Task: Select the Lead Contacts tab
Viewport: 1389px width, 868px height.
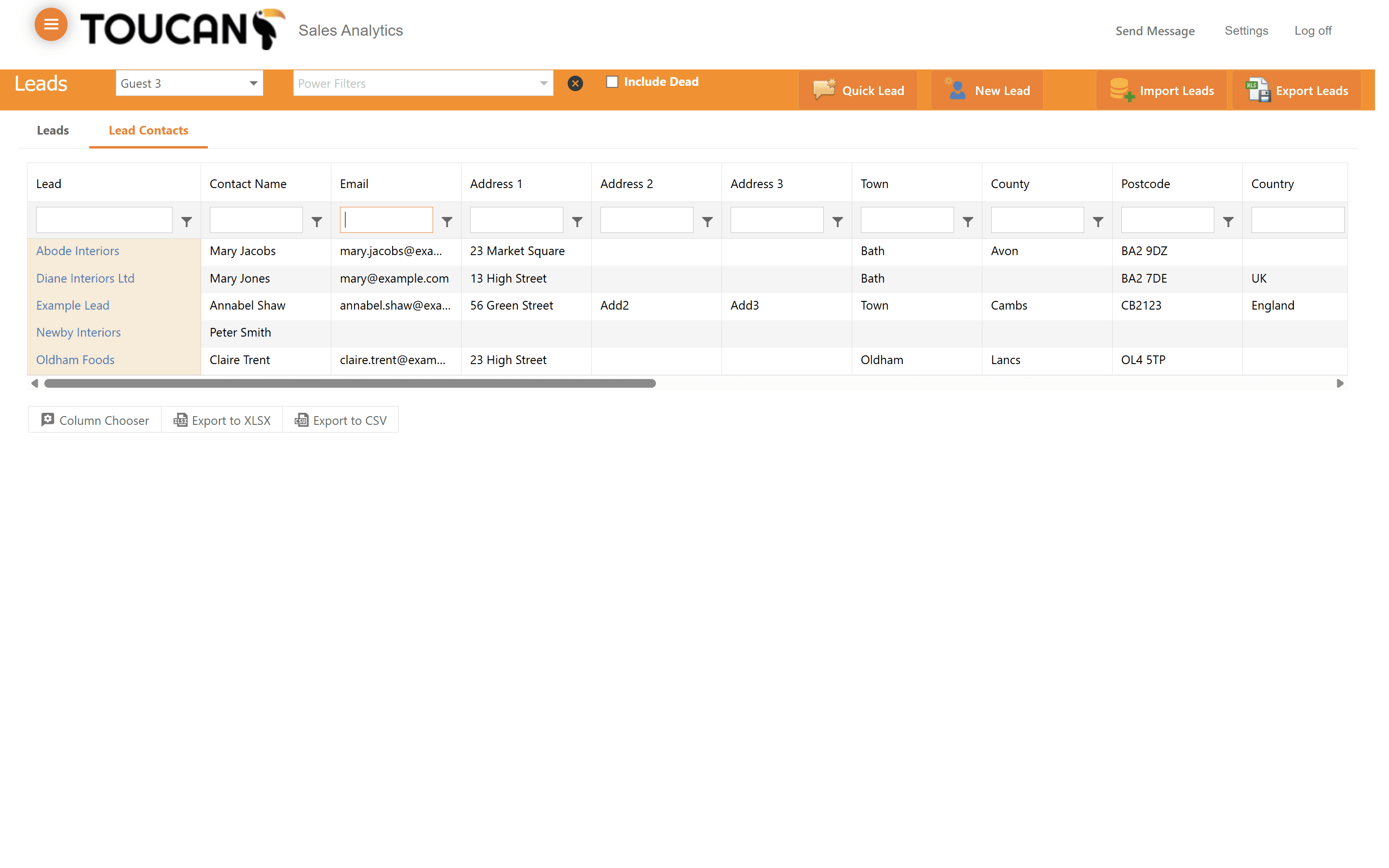Action: pyautogui.click(x=149, y=130)
